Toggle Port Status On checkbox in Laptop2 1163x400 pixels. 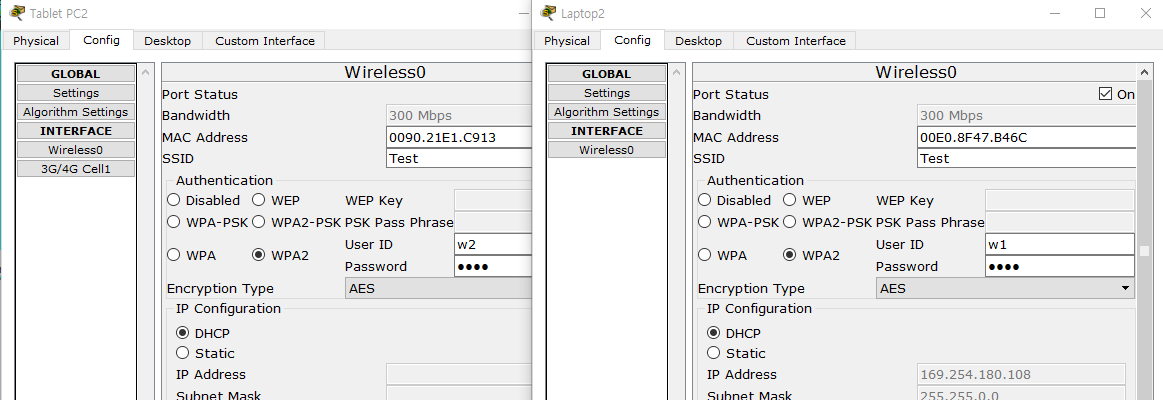[1105, 94]
